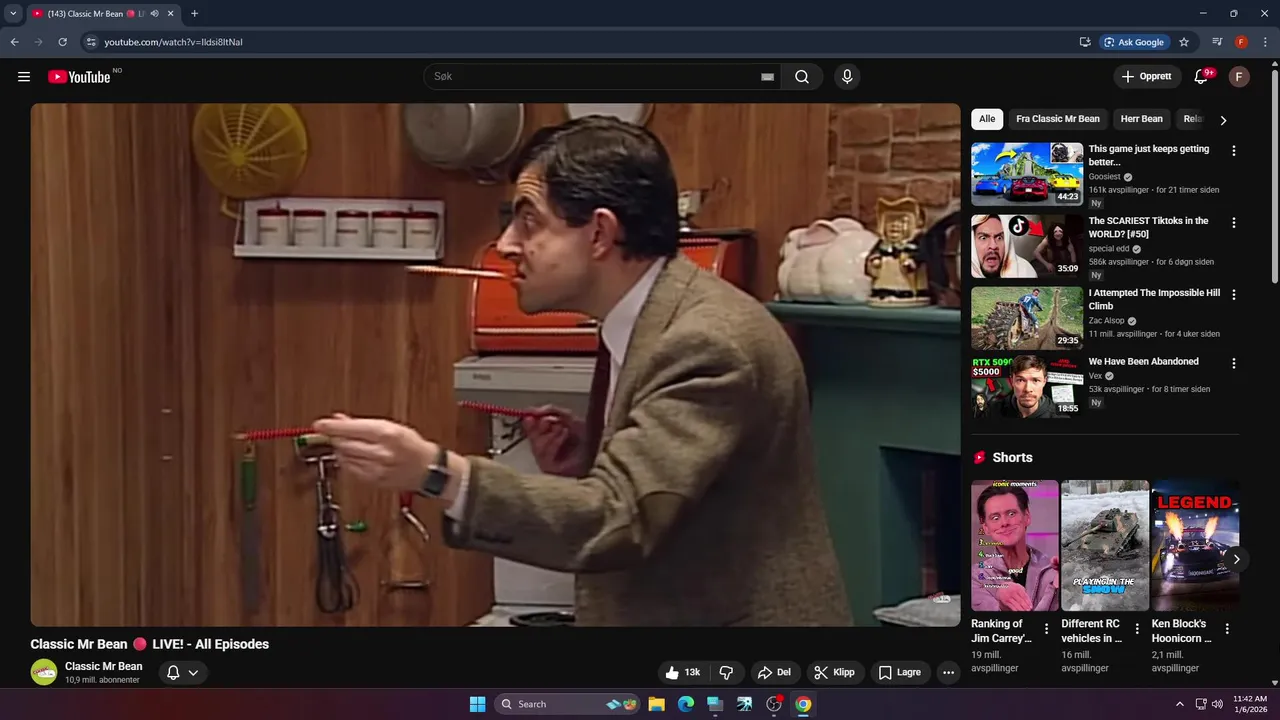Open the on-screen keyboard in search box
The image size is (1280, 720).
pos(768,77)
